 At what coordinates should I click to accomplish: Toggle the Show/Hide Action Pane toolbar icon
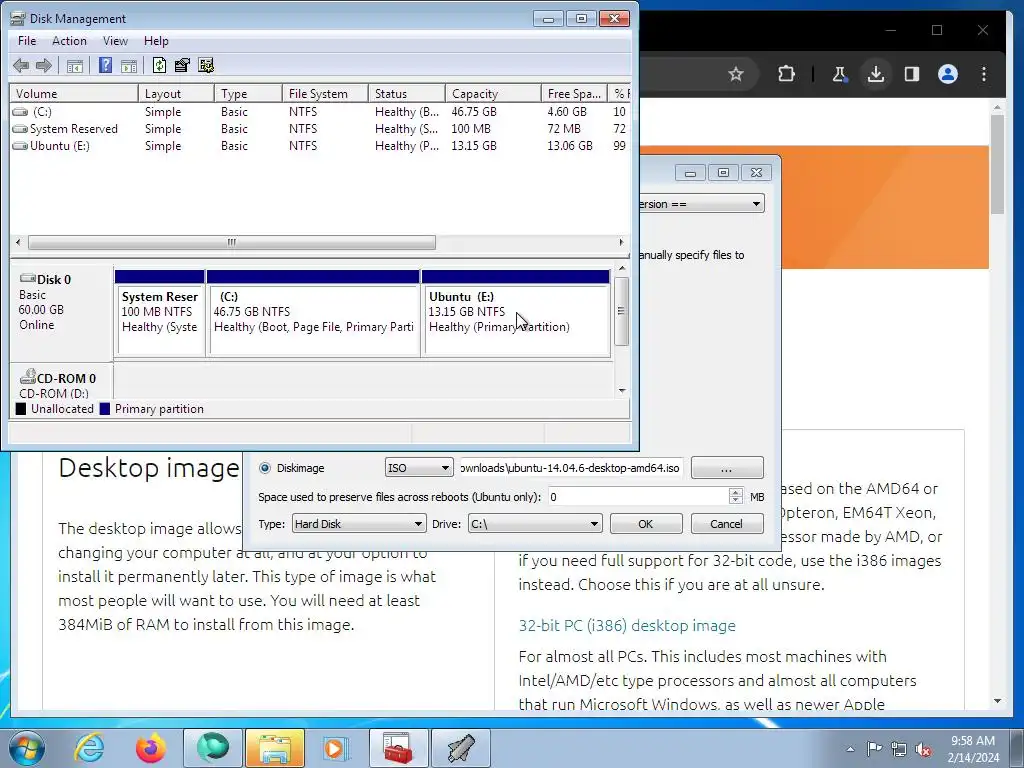coord(129,65)
